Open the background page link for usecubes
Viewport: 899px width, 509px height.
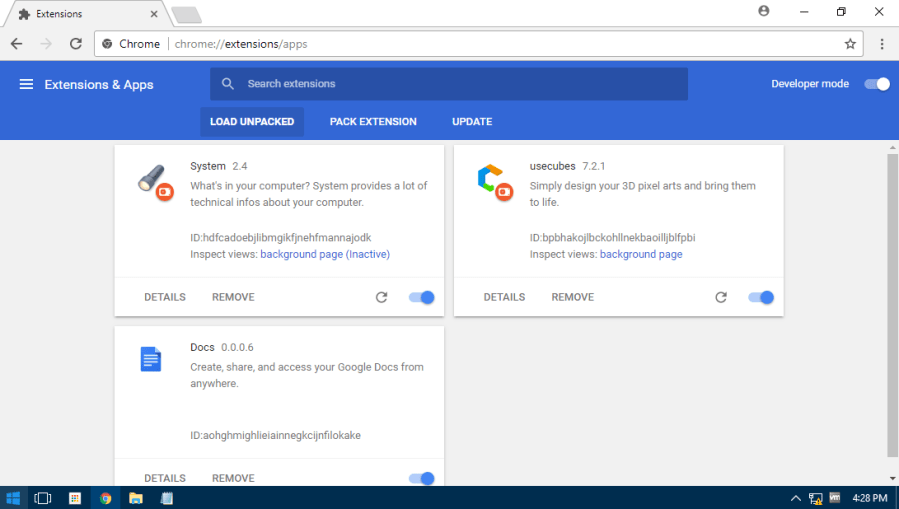tap(641, 254)
